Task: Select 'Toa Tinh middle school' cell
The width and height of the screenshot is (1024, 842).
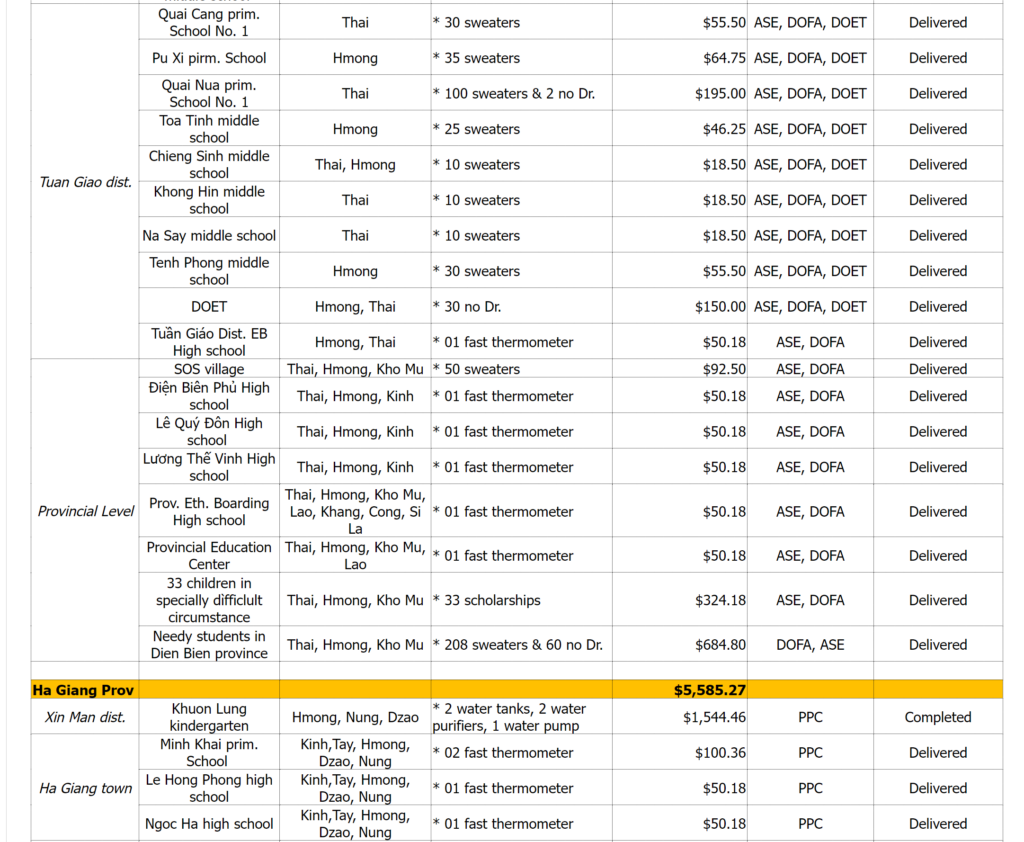Action: (x=209, y=129)
